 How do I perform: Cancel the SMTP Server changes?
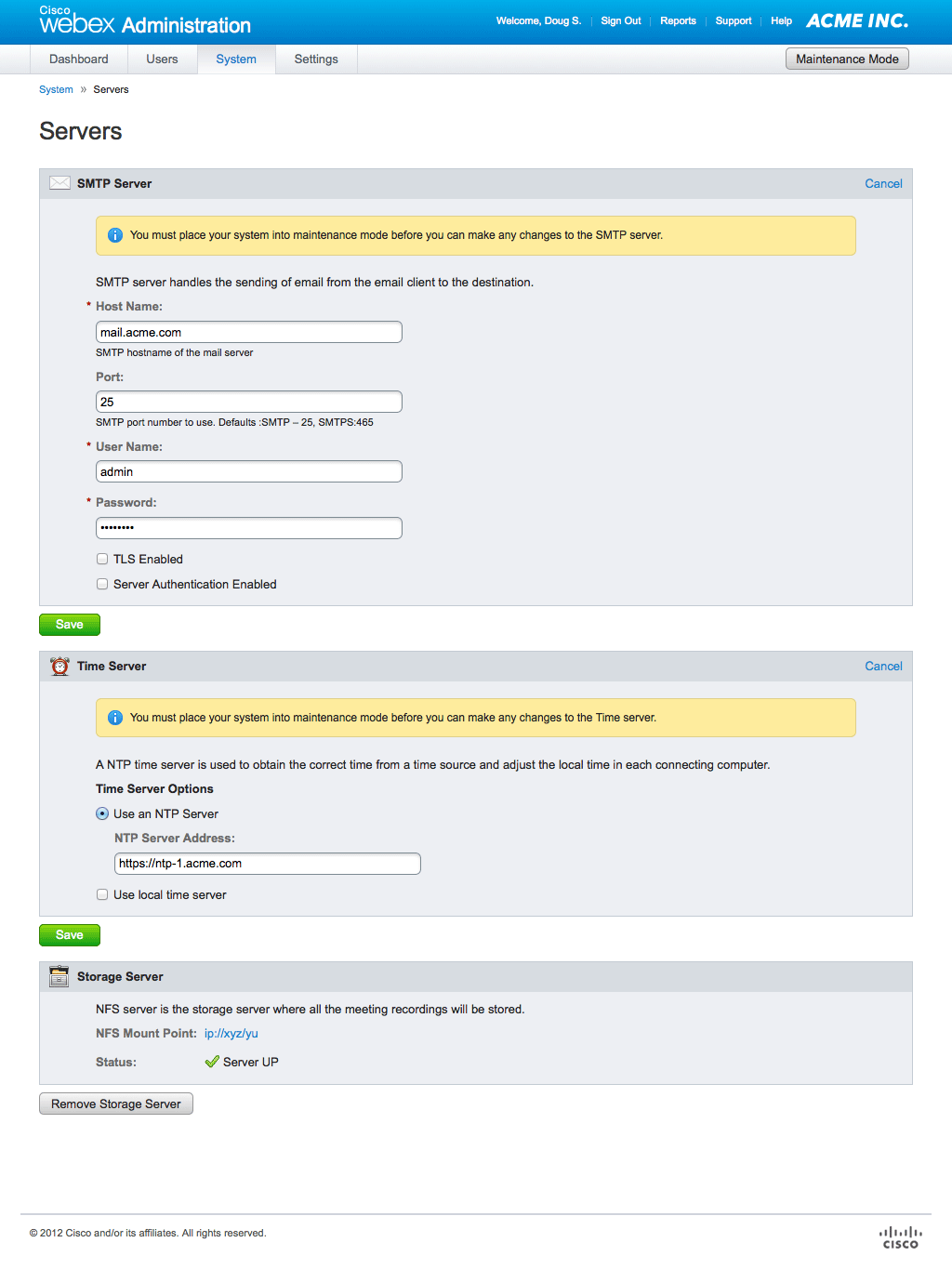883,183
